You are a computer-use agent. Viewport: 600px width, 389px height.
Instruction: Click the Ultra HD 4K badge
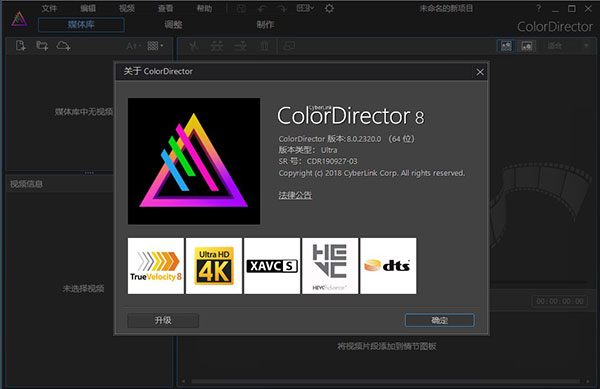click(x=214, y=266)
